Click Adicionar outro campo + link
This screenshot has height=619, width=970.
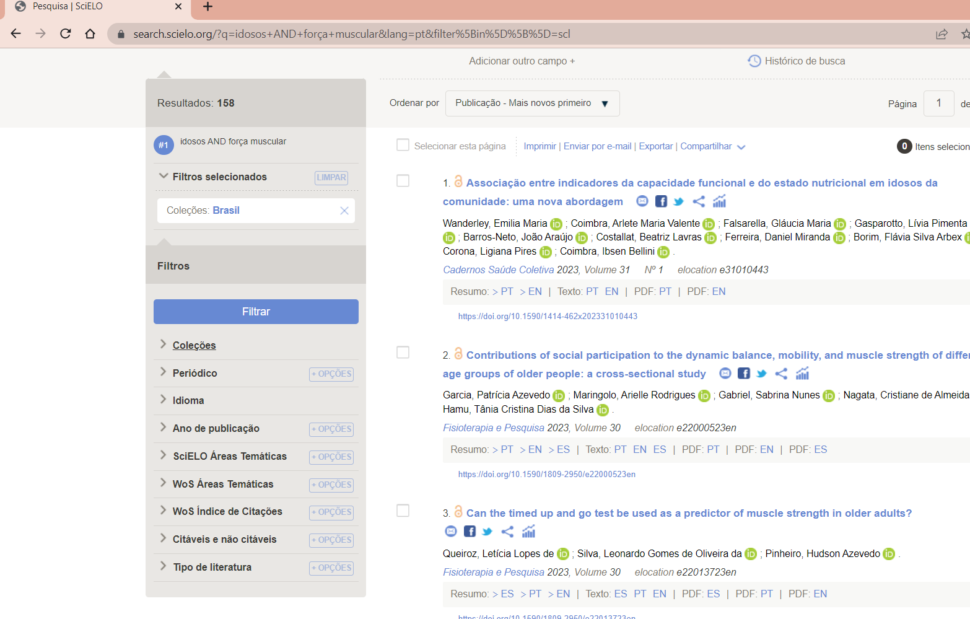coord(521,61)
